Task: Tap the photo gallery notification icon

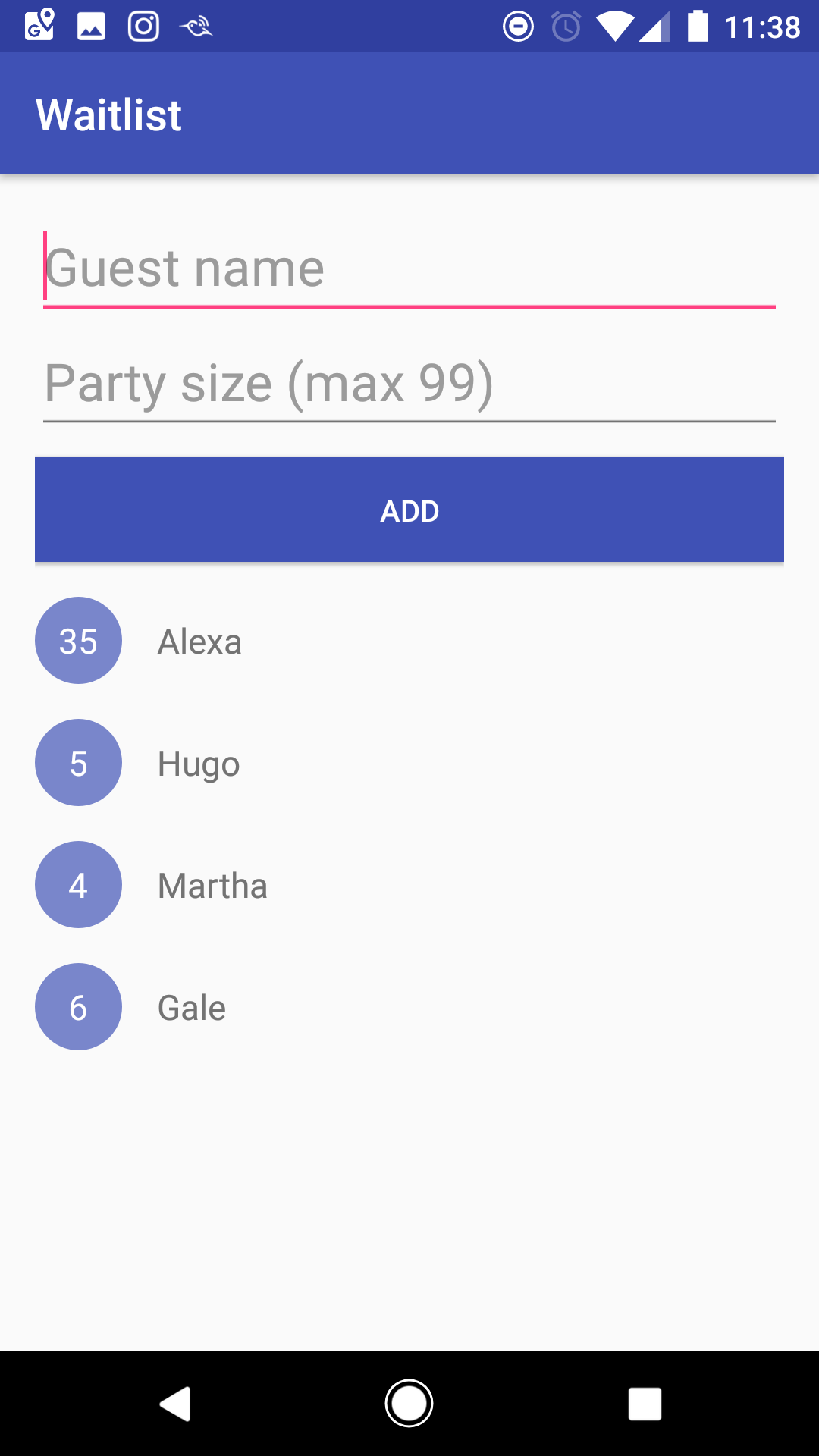Action: tap(91, 27)
